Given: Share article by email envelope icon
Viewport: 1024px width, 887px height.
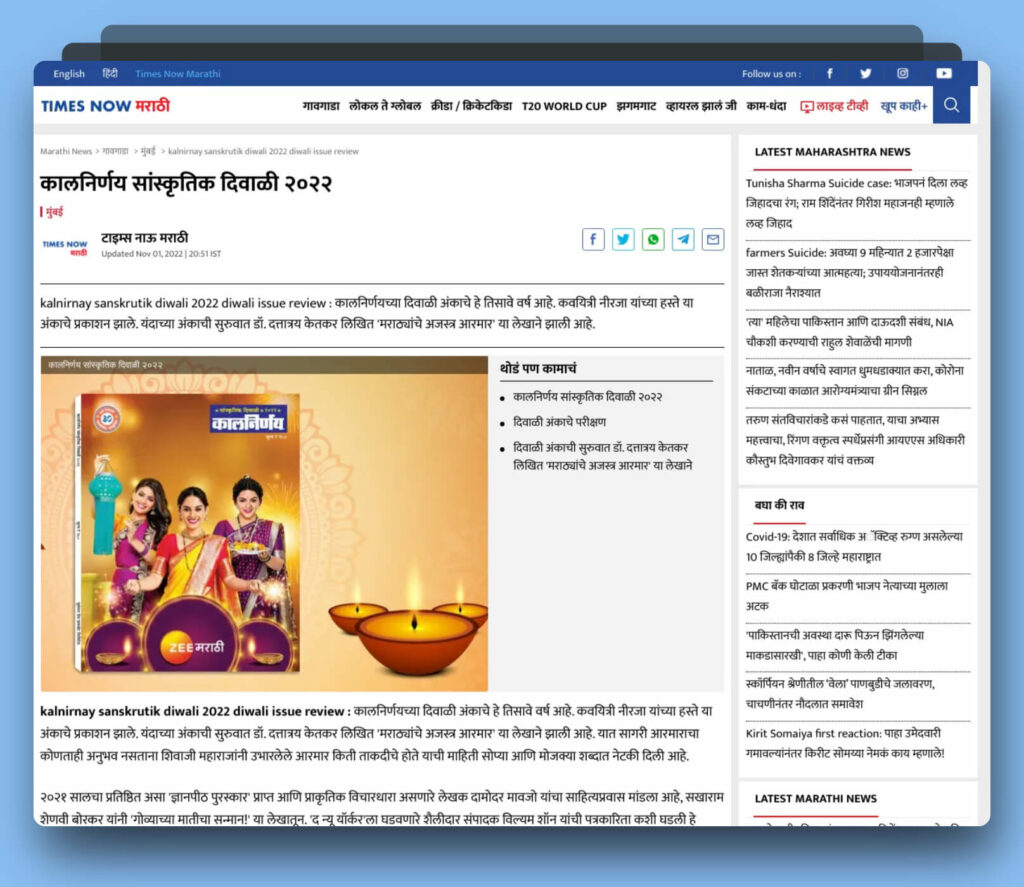Looking at the screenshot, I should point(713,239).
